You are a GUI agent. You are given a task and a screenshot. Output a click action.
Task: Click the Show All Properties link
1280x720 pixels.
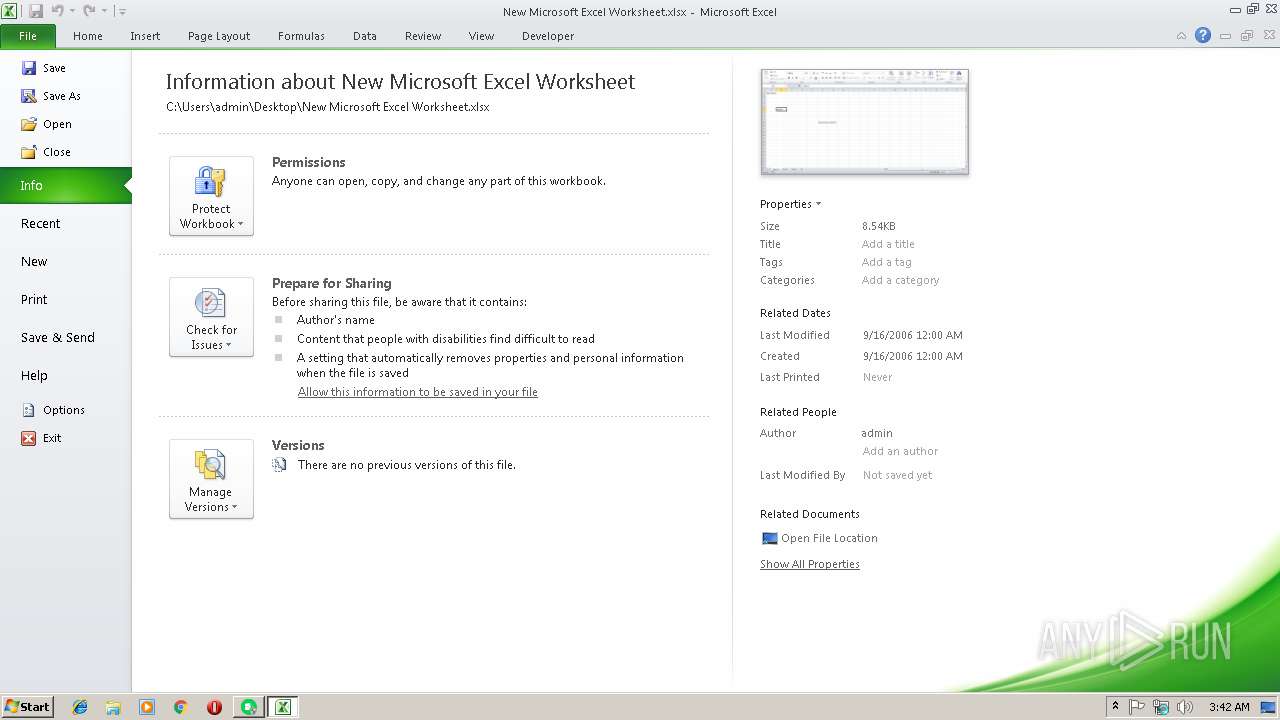coord(810,564)
